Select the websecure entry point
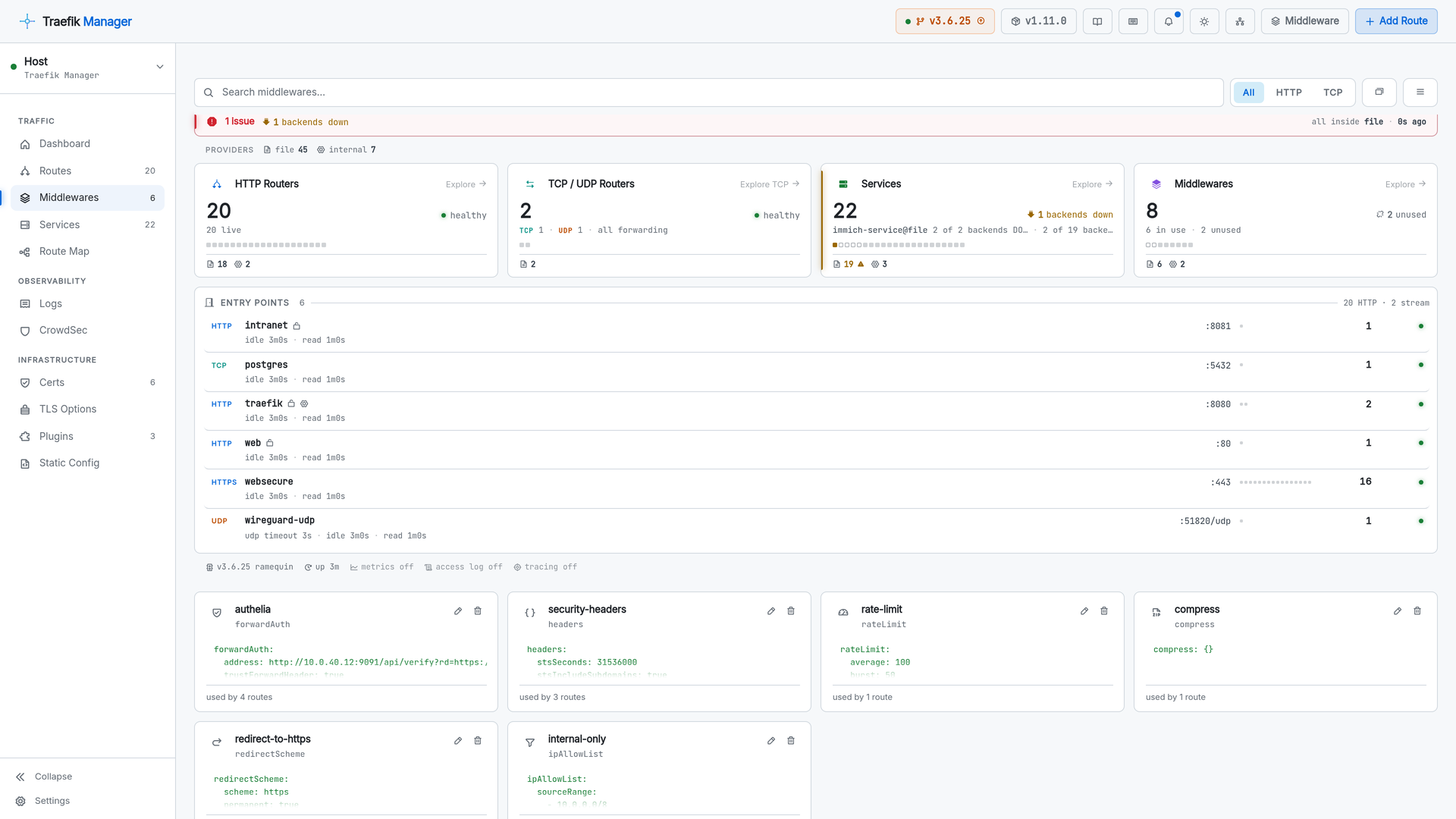The width and height of the screenshot is (1456, 819). click(x=816, y=489)
